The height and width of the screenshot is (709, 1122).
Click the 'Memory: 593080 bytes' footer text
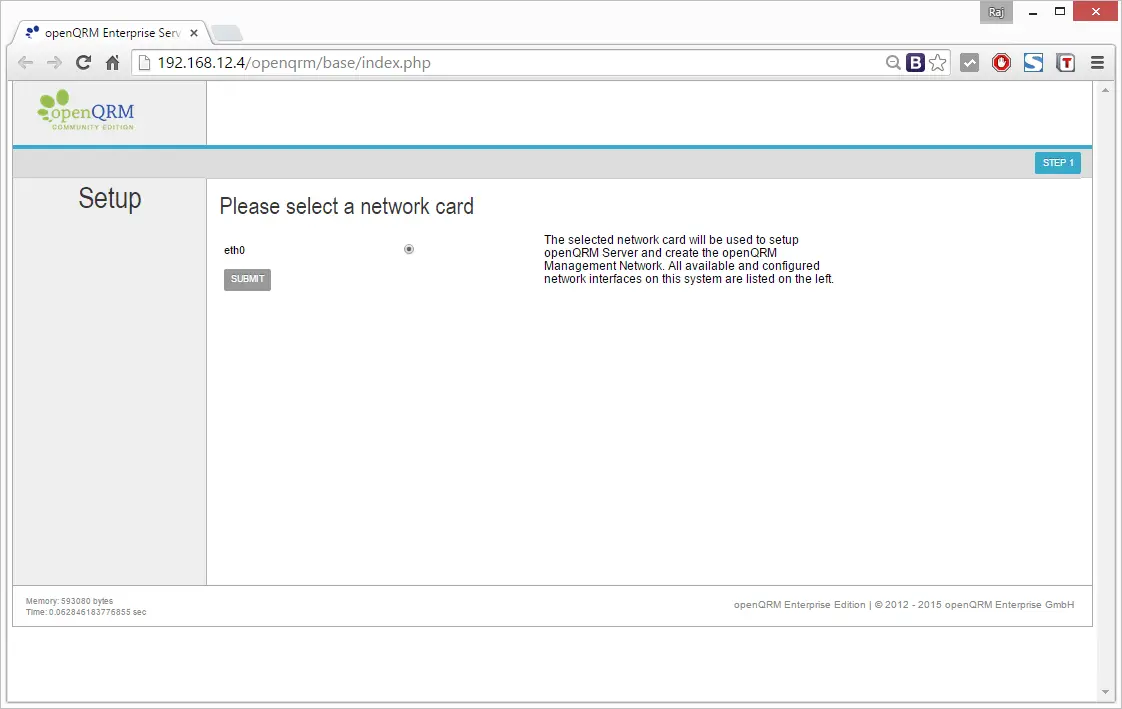(69, 601)
